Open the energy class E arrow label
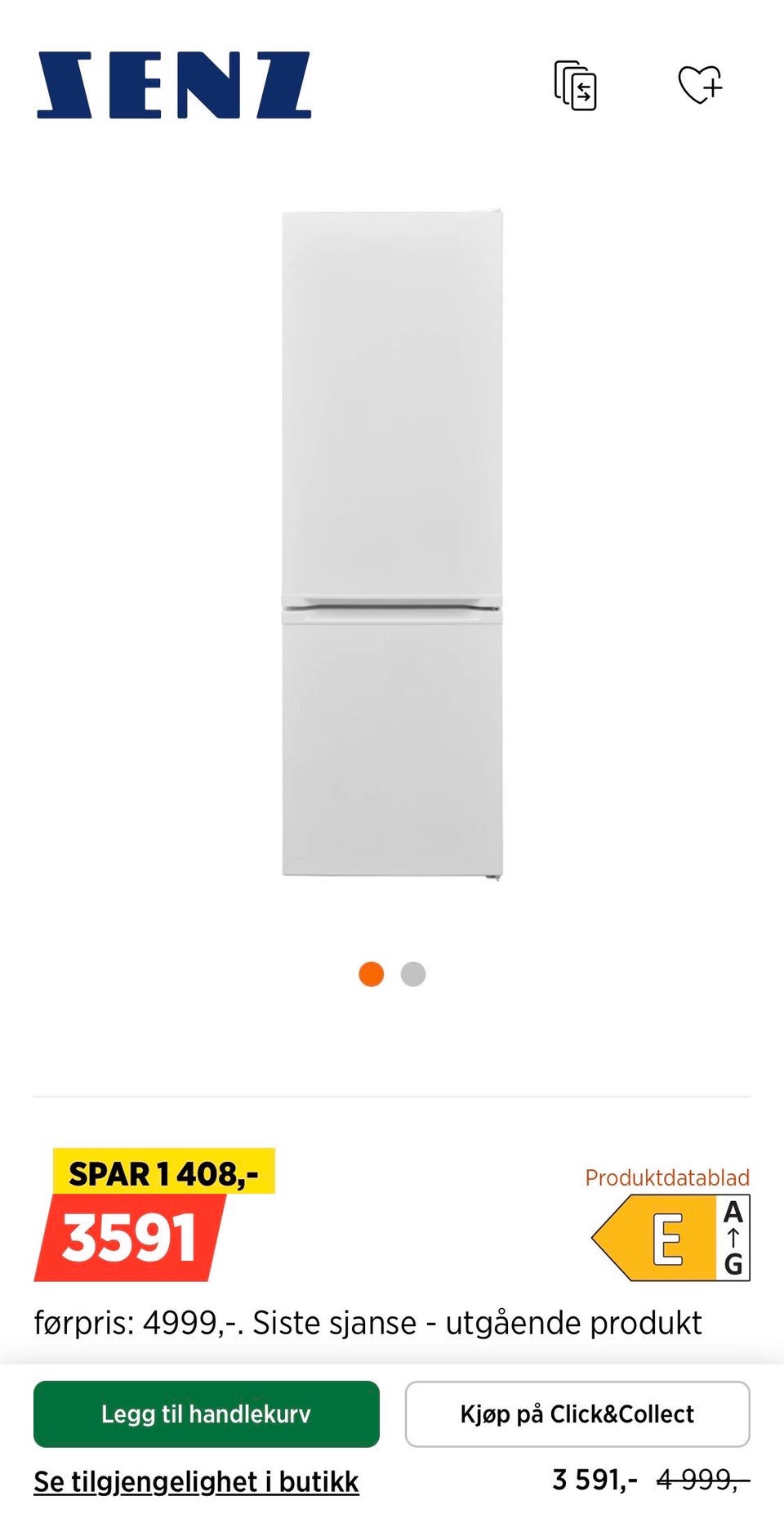The image size is (784, 1523). 653,1238
